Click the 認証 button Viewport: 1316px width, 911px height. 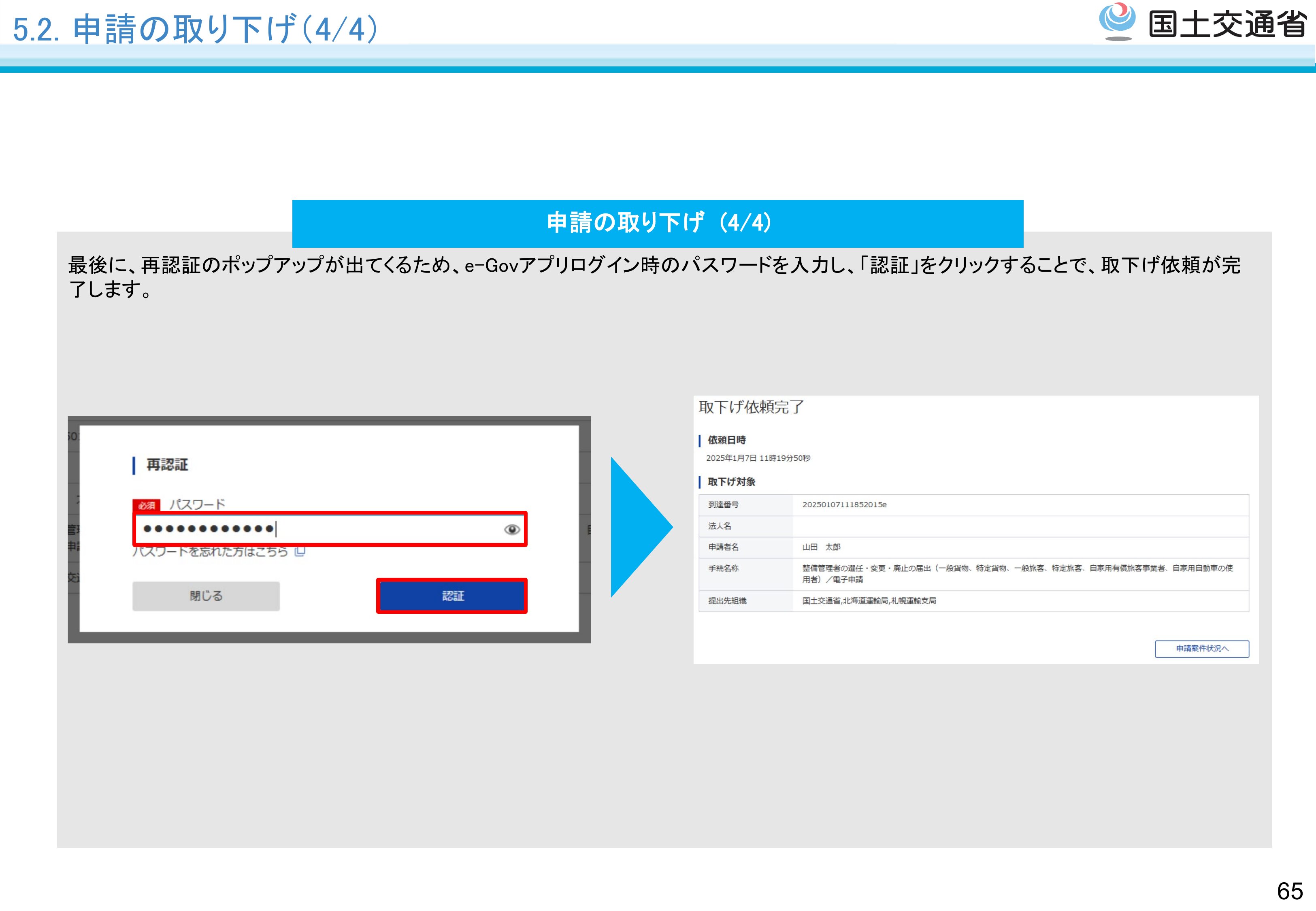tap(452, 596)
